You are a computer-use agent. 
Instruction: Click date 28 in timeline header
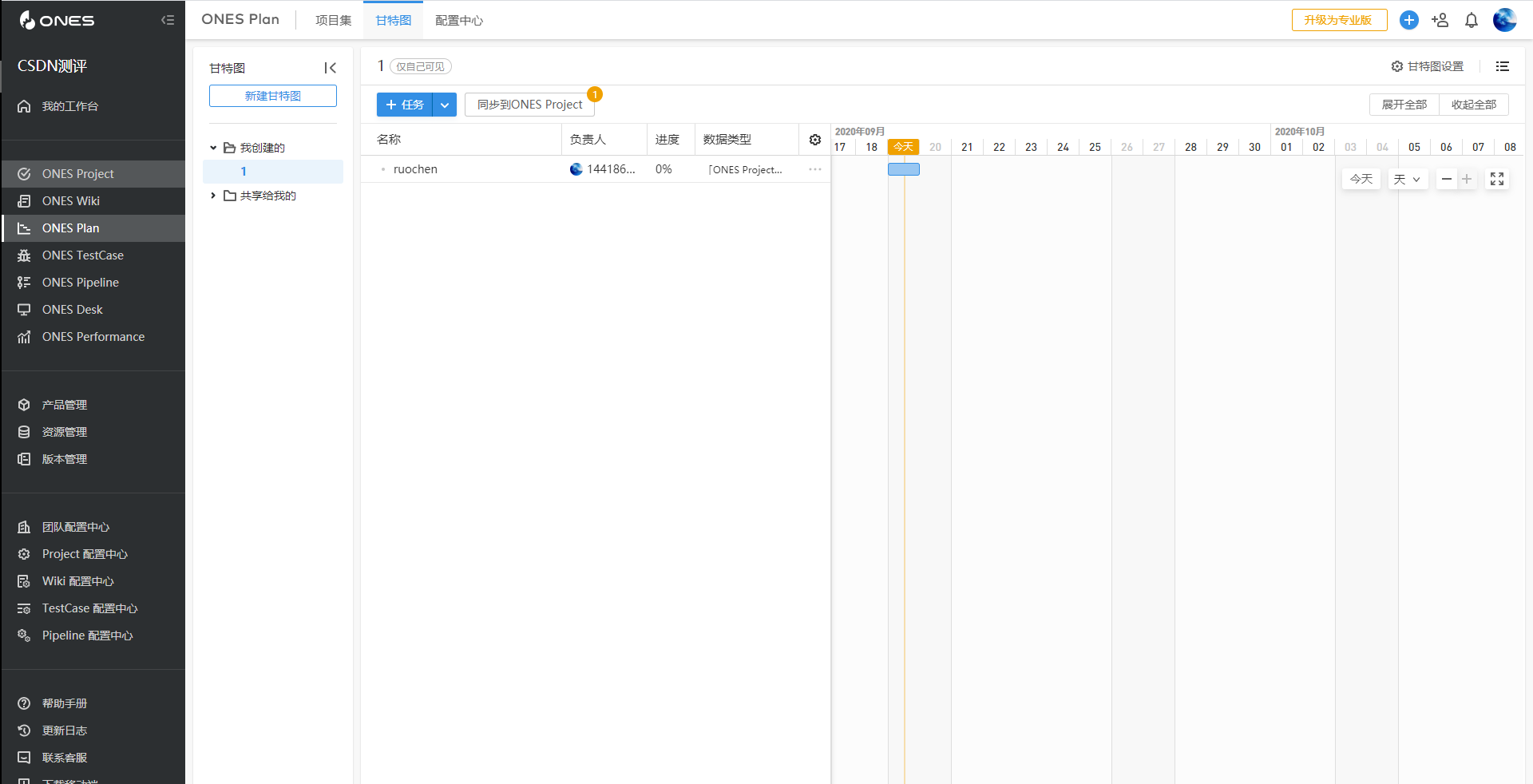tap(1190, 147)
